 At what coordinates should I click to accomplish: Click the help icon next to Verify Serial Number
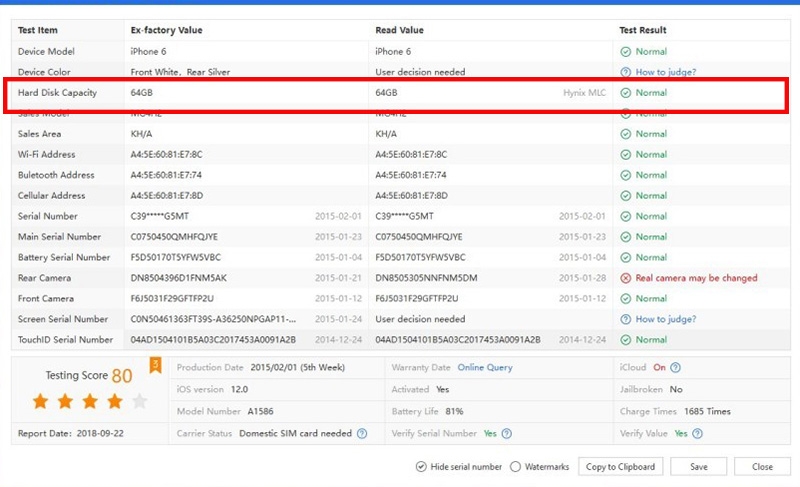click(x=507, y=433)
